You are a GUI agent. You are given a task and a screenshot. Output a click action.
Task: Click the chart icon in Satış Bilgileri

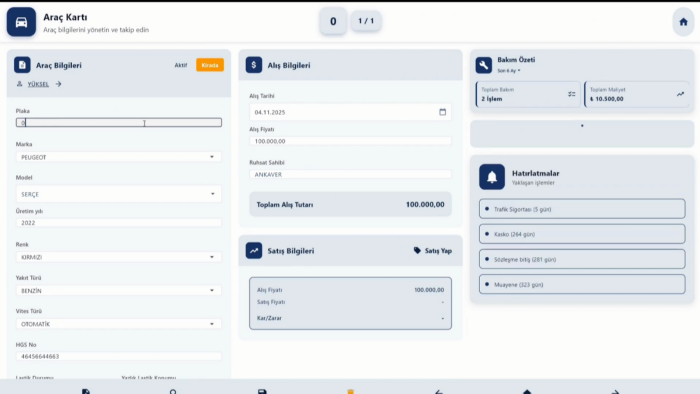pos(254,251)
